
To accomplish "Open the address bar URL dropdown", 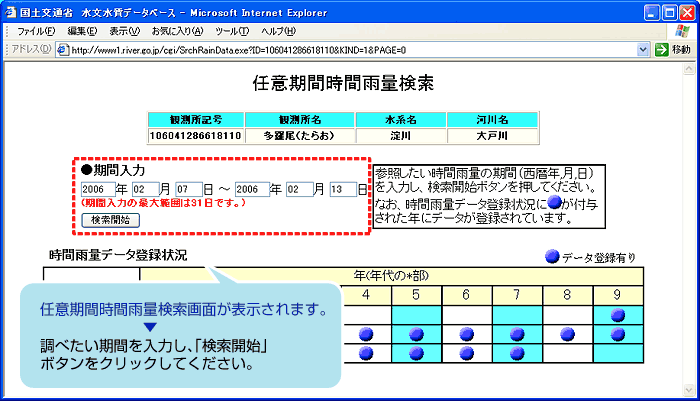I will tap(643, 49).
